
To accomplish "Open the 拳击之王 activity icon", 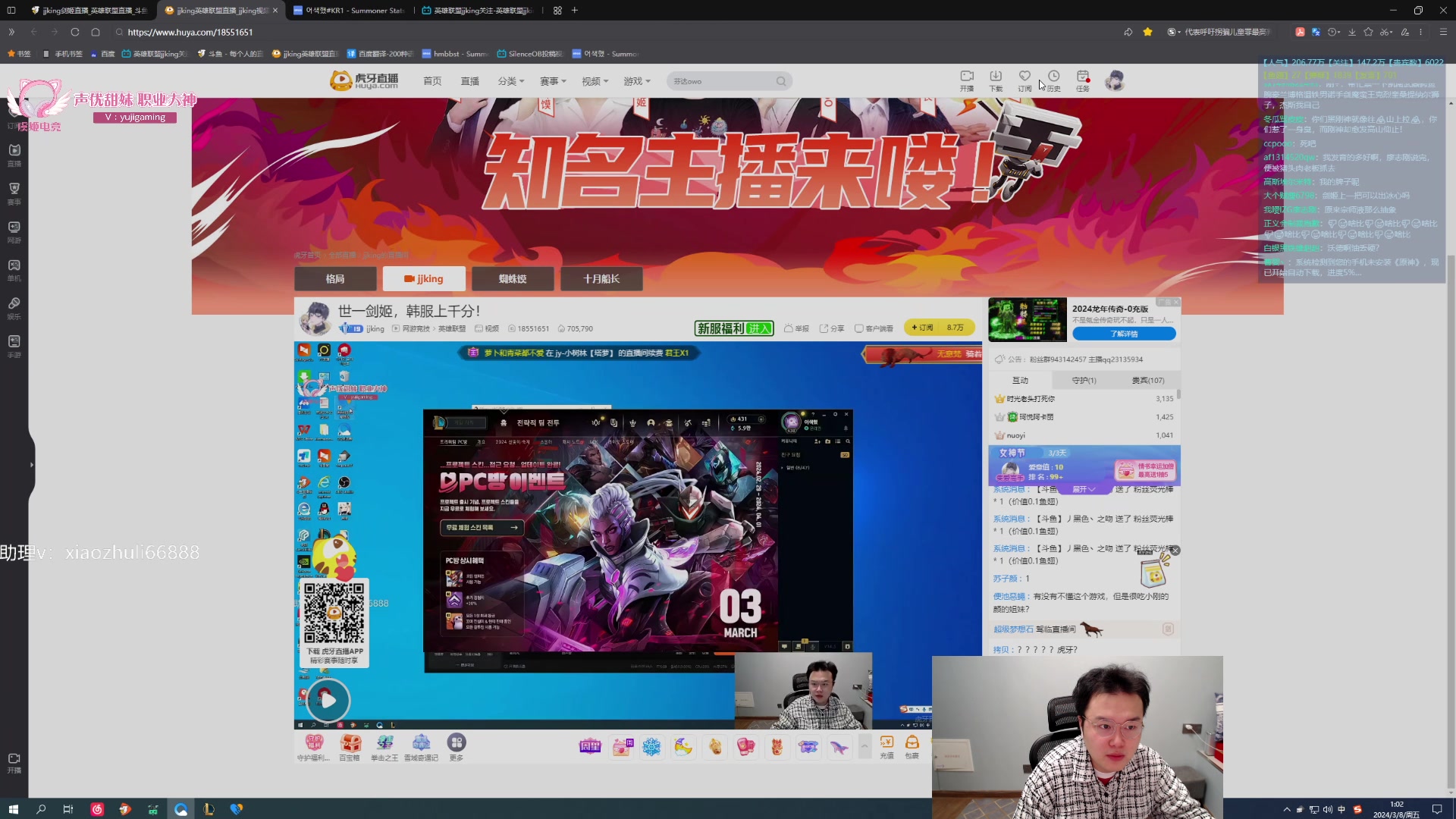I will [x=384, y=747].
